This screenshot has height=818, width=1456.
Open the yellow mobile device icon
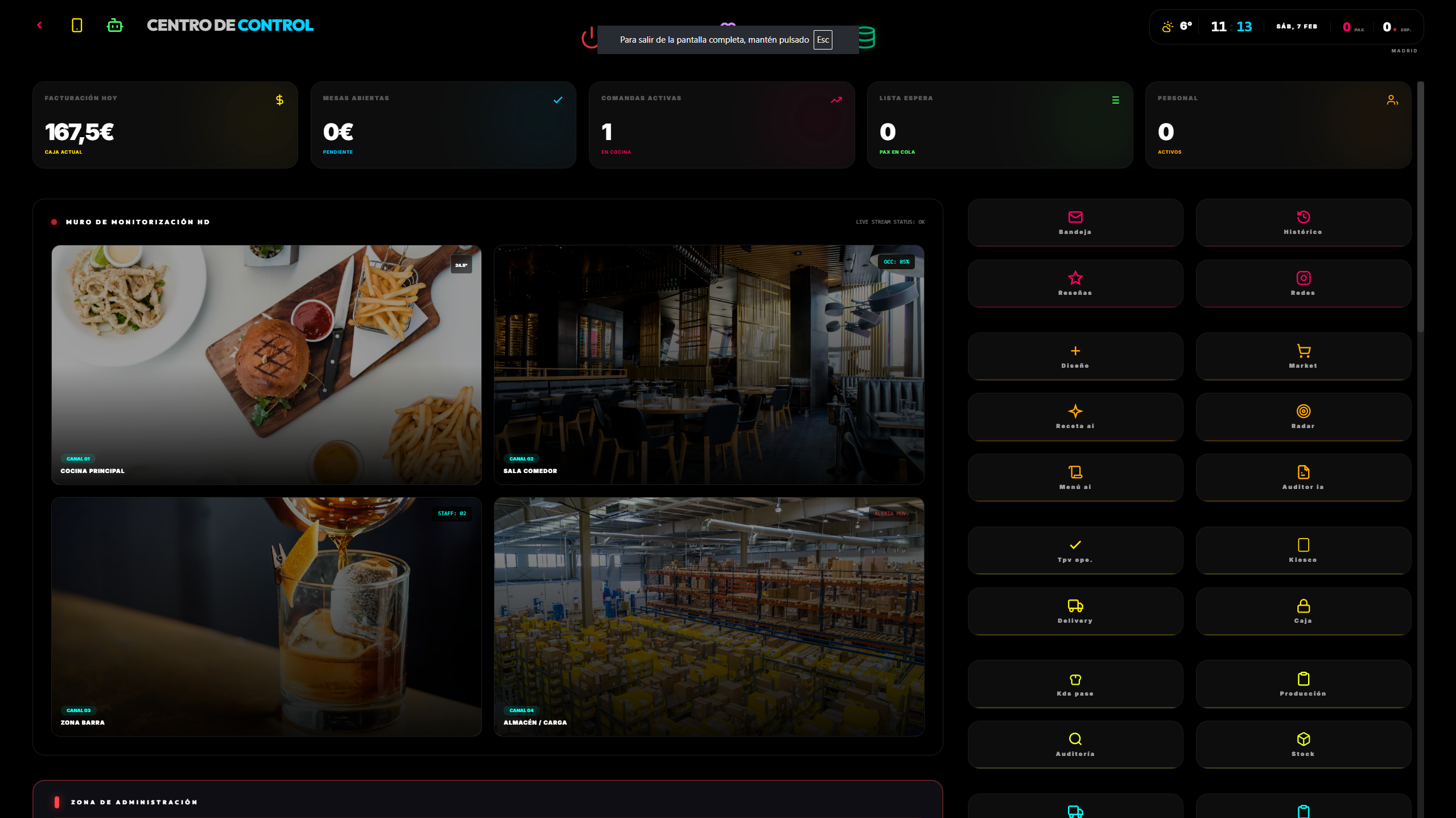(77, 25)
